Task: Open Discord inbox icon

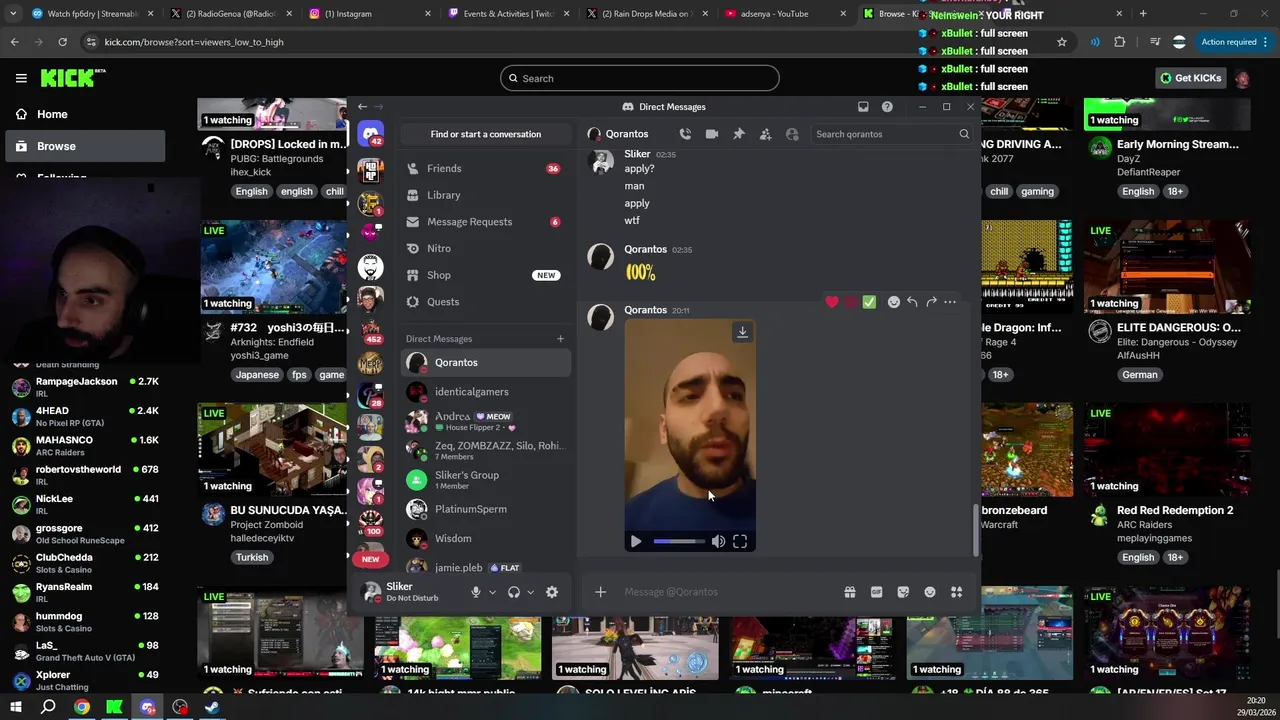Action: tap(863, 107)
